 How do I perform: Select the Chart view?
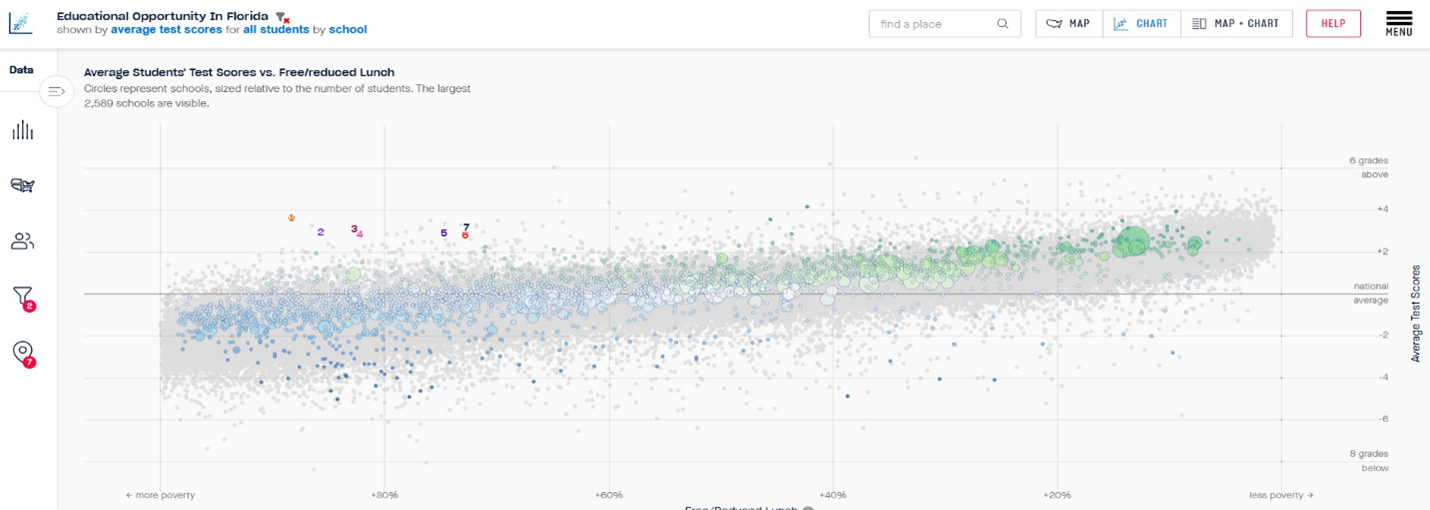[x=1141, y=24]
